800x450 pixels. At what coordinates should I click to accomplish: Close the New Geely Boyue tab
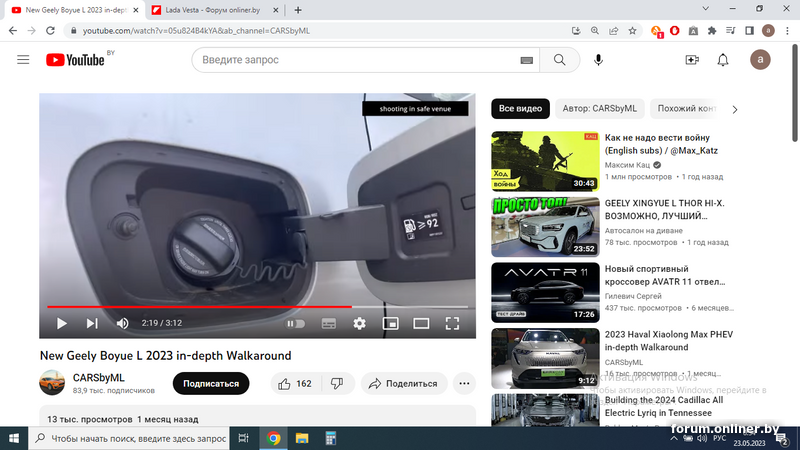(136, 10)
